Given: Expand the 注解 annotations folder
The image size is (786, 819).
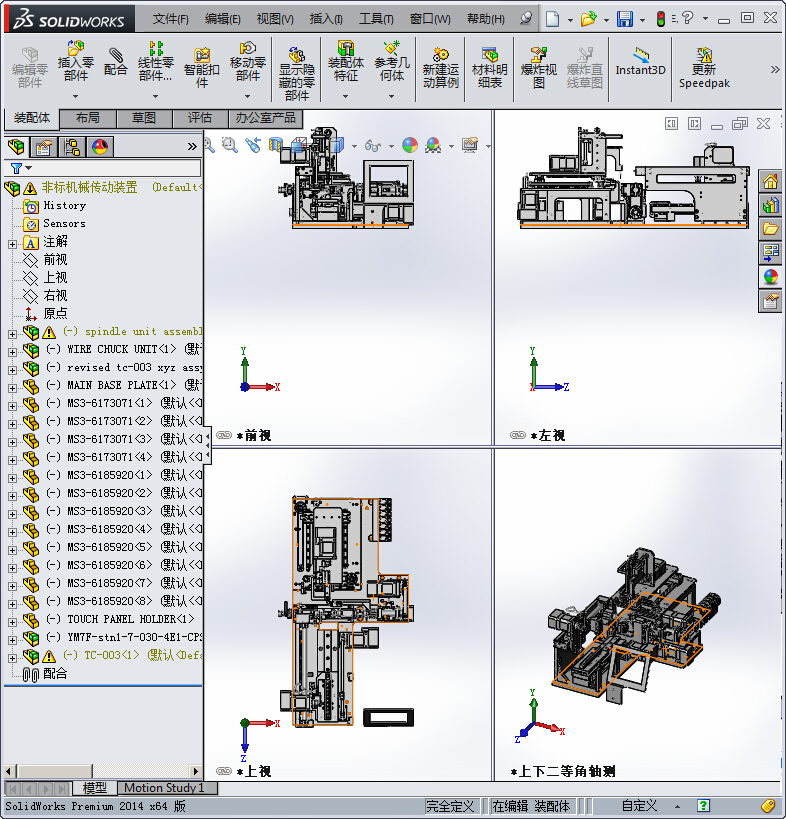Looking at the screenshot, I should (x=13, y=244).
